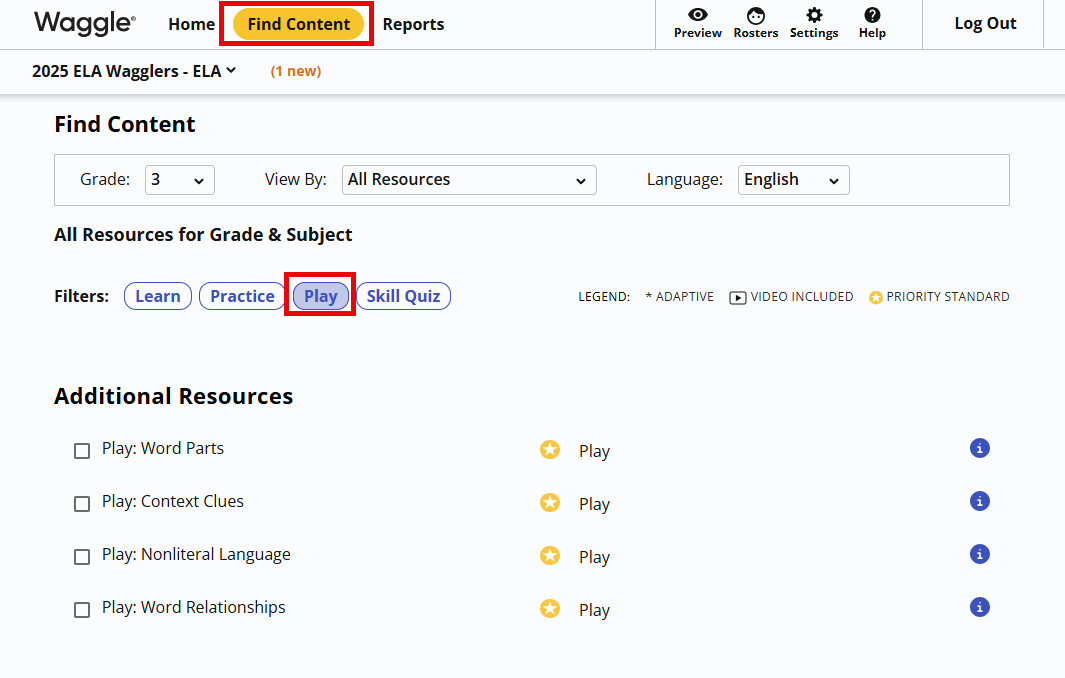Viewport: 1065px width, 678px height.
Task: Check the Play: Nonliteral Language checkbox
Action: pyautogui.click(x=82, y=557)
